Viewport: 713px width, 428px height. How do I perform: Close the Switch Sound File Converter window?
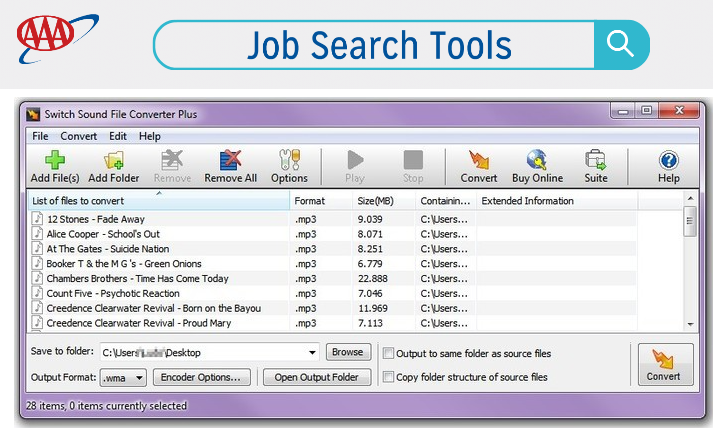click(679, 111)
